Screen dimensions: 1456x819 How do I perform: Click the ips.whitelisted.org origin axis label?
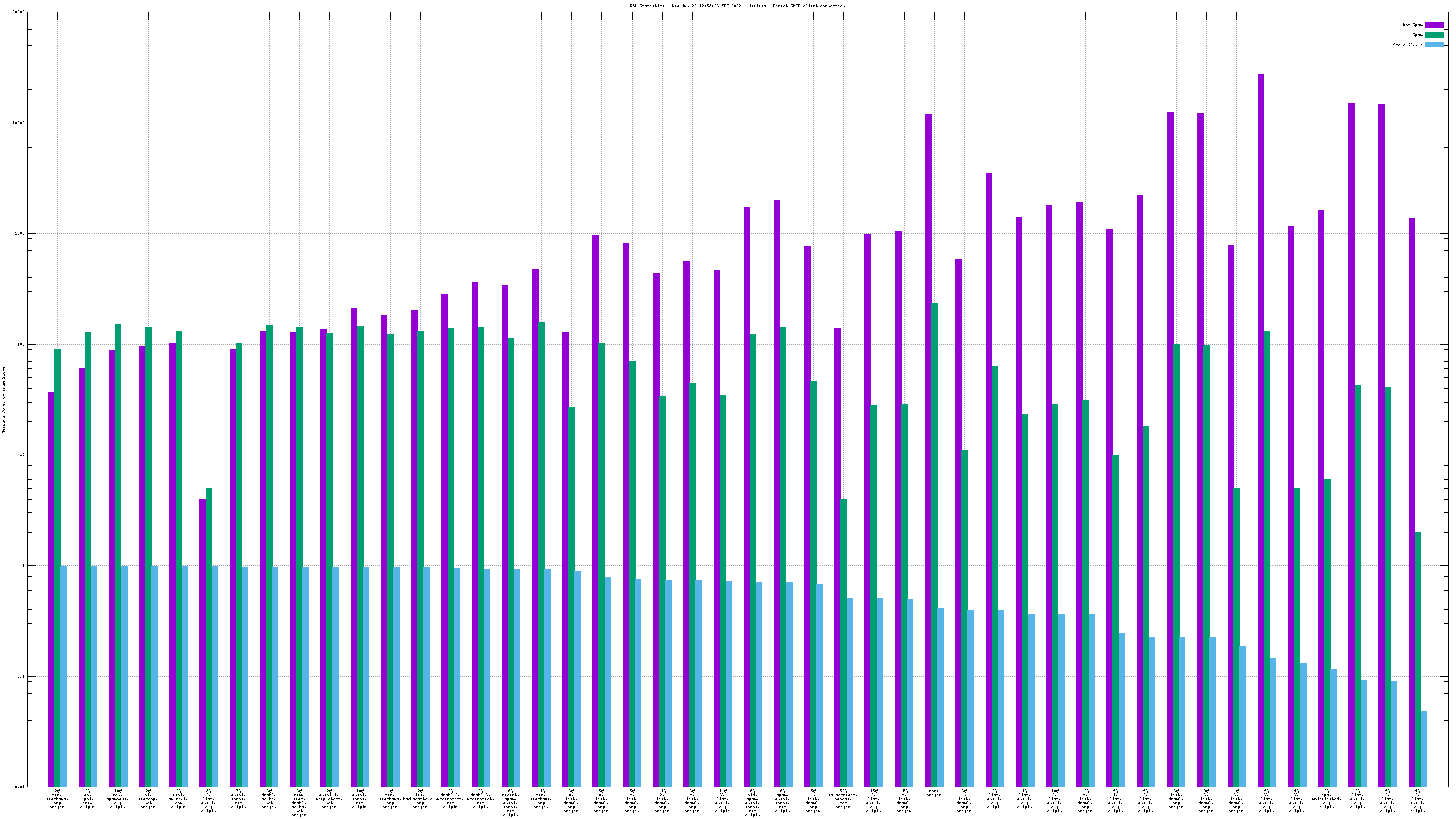1326,799
